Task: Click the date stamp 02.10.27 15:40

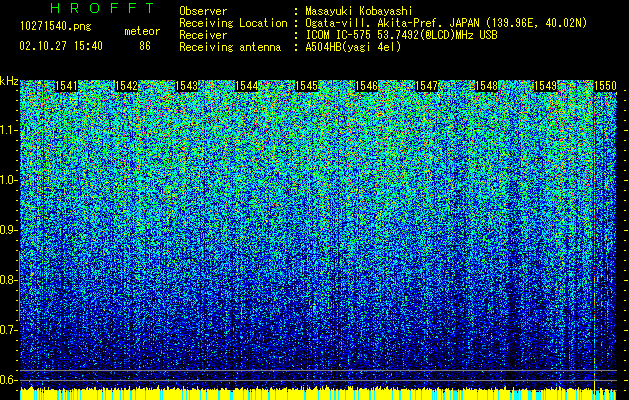Action: [61, 46]
